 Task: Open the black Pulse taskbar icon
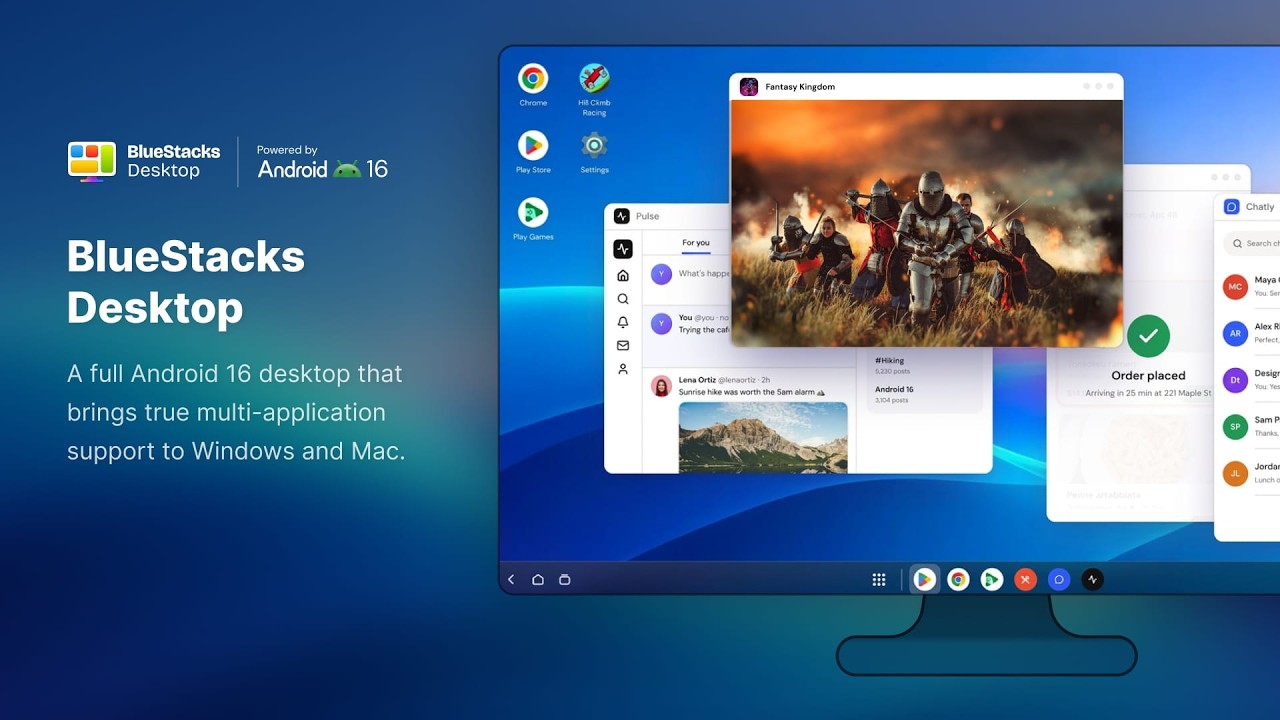[1092, 579]
